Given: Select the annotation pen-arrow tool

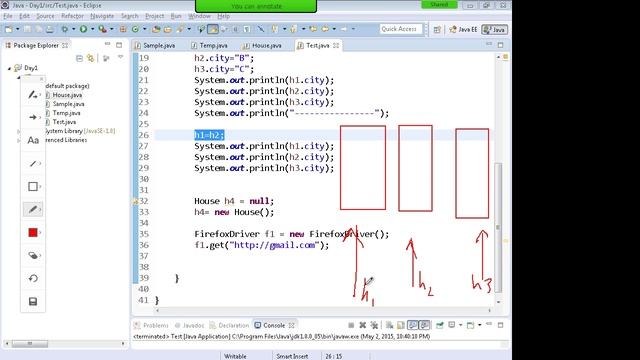Looking at the screenshot, I should point(33,94).
